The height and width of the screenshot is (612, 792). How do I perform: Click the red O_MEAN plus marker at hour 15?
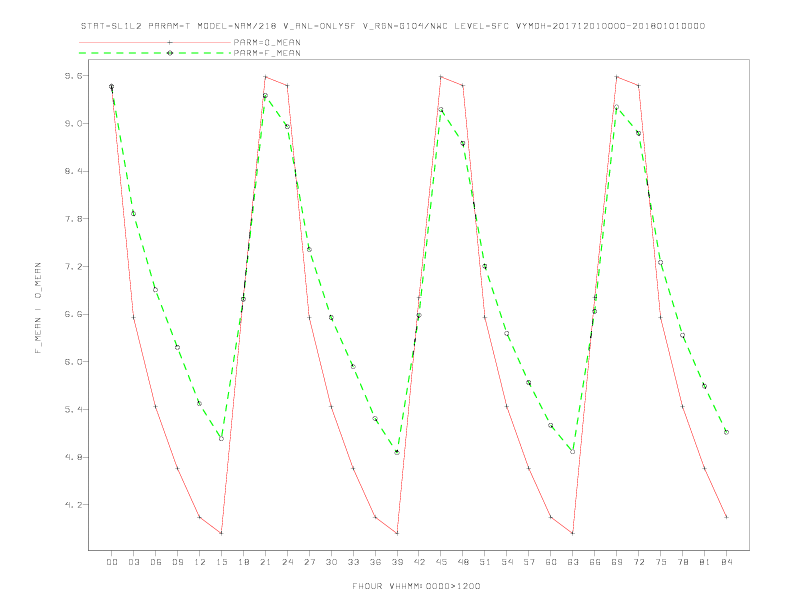click(x=221, y=533)
